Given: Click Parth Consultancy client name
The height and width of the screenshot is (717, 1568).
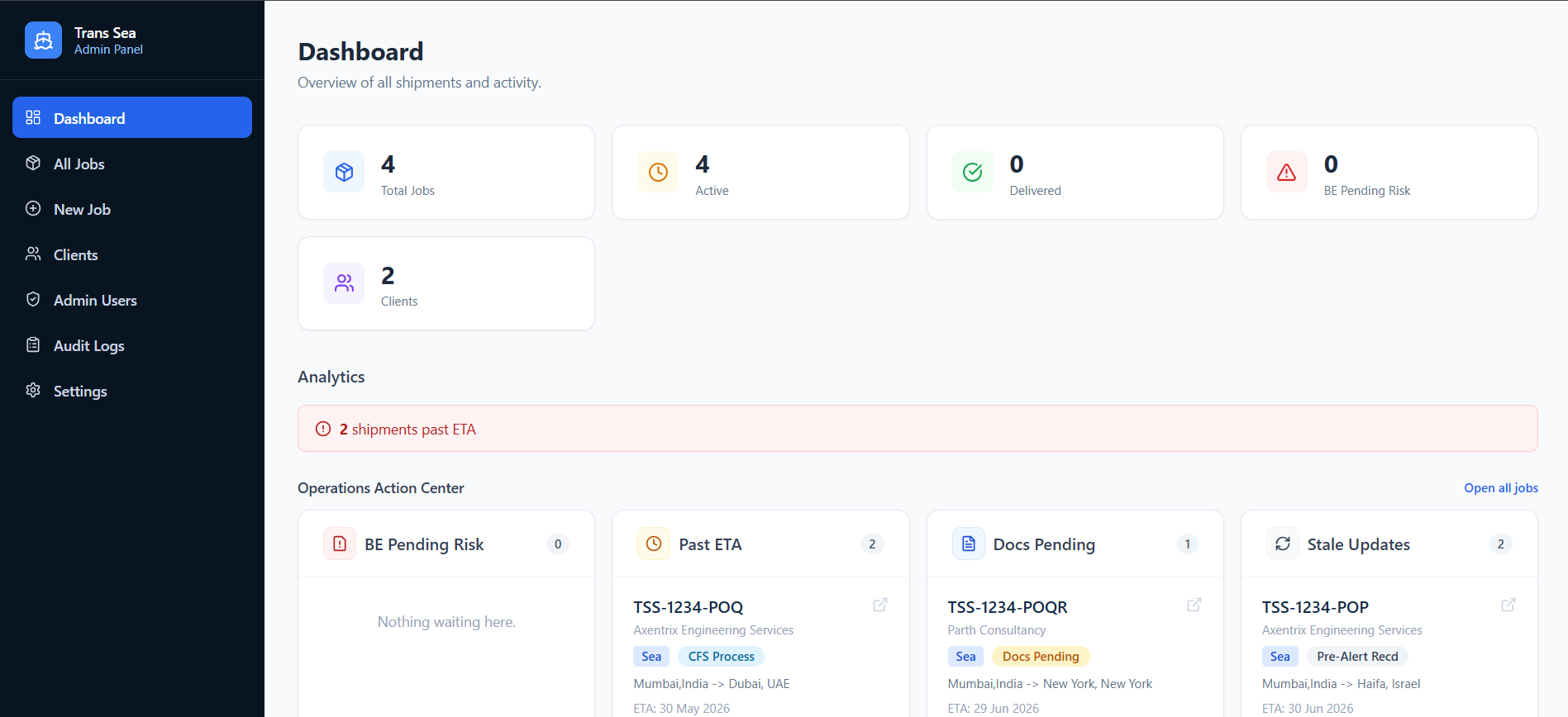Looking at the screenshot, I should click(x=996, y=630).
